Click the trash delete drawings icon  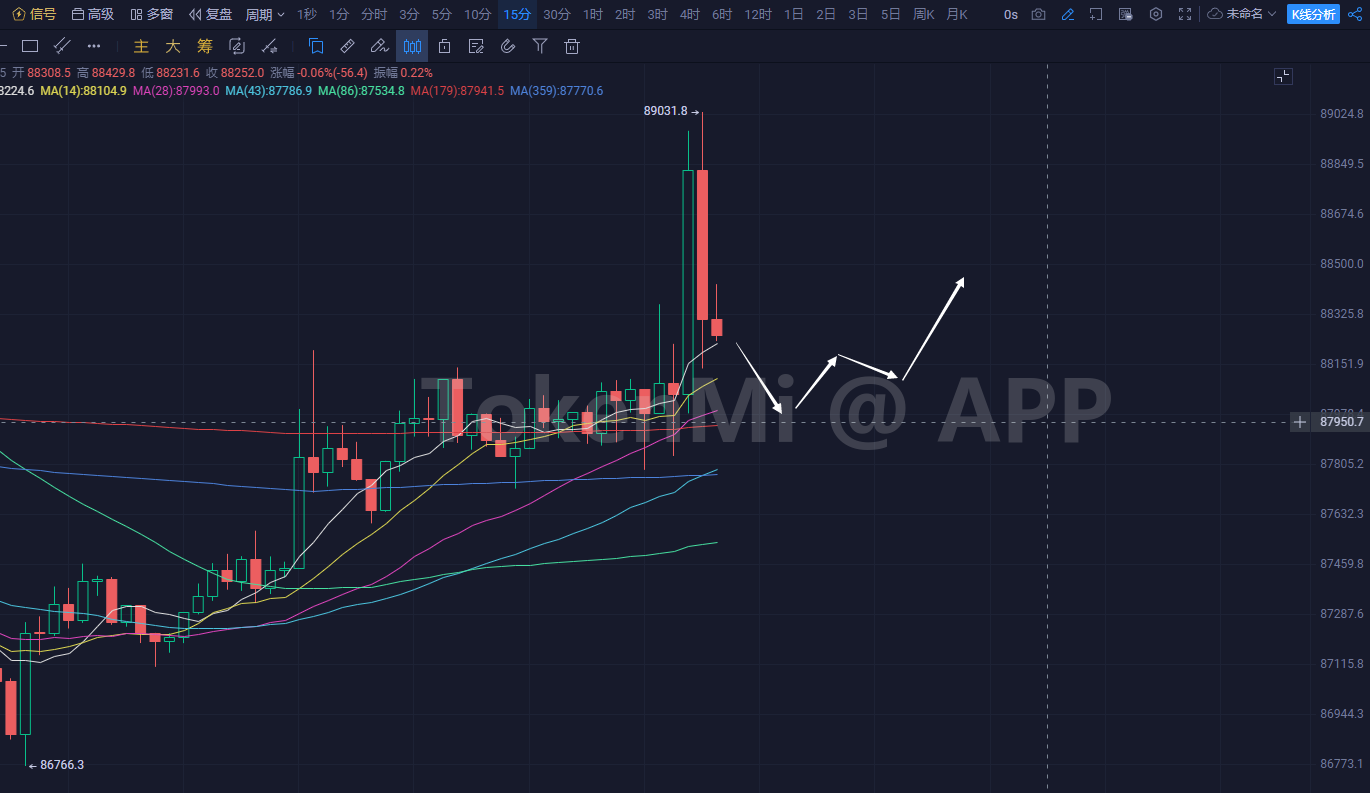click(572, 46)
